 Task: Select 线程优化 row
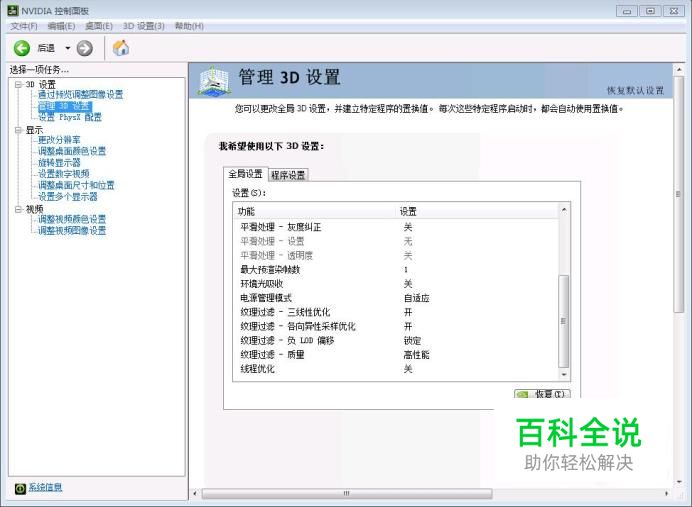click(395, 368)
